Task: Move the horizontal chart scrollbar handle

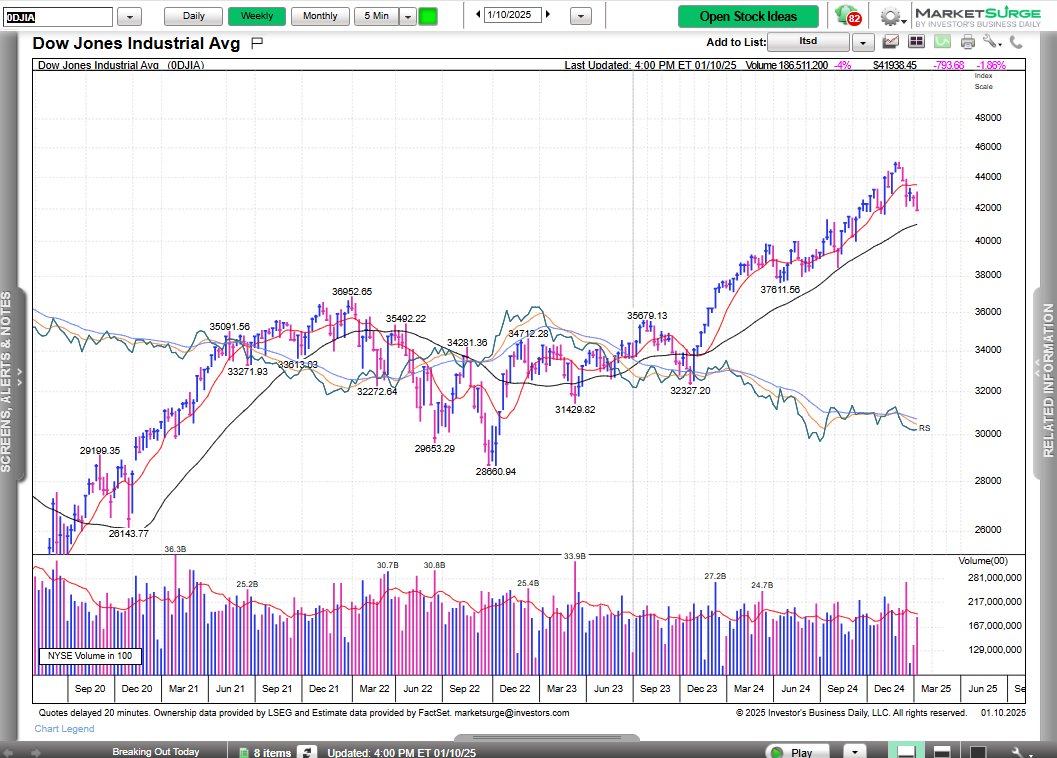Action: (x=547, y=737)
